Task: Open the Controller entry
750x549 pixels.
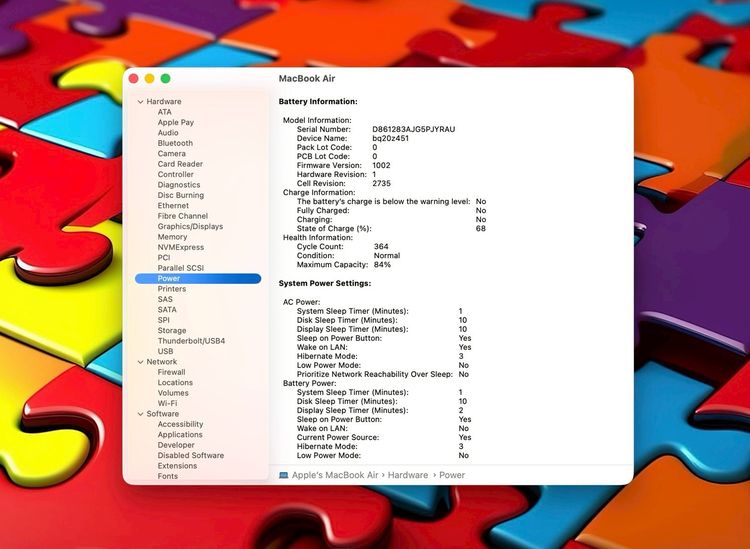Action: click(176, 175)
